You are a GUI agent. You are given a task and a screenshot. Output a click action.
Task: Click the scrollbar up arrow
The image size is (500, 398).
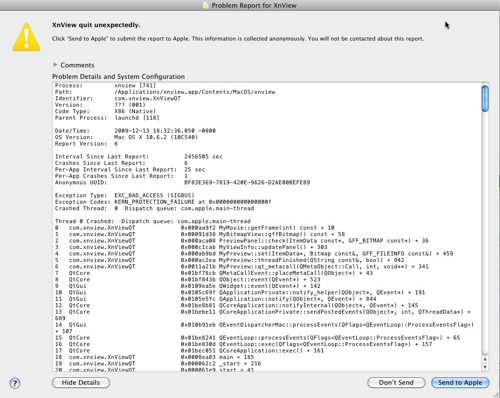point(485,359)
